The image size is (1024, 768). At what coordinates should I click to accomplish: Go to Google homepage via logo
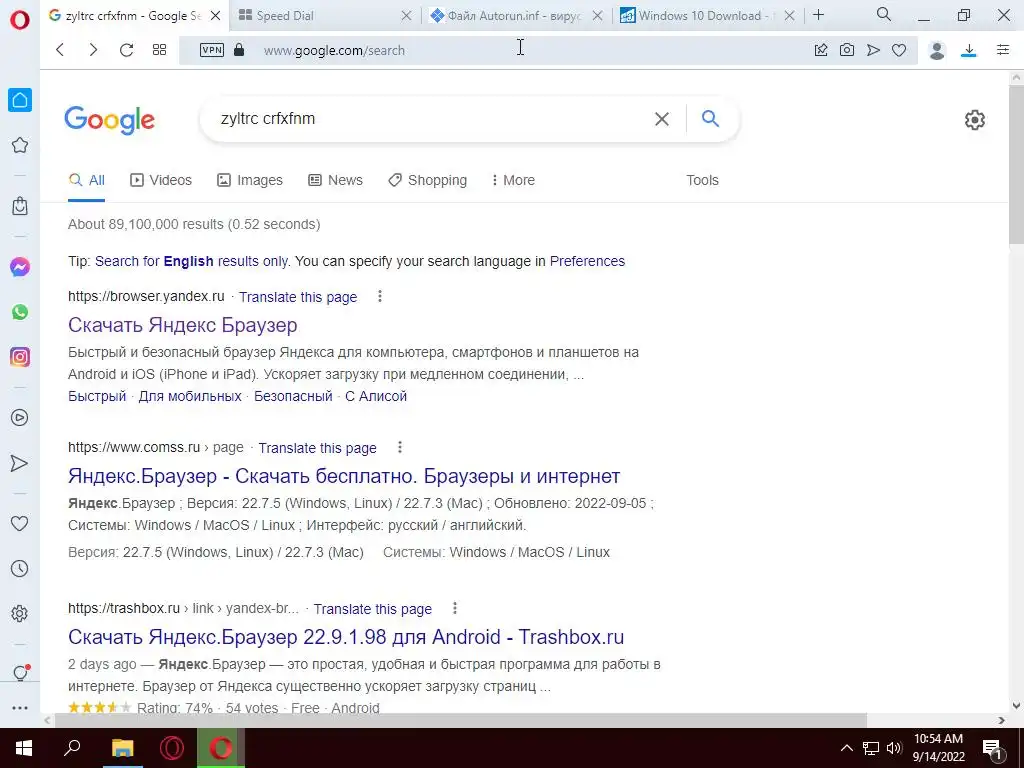[110, 120]
